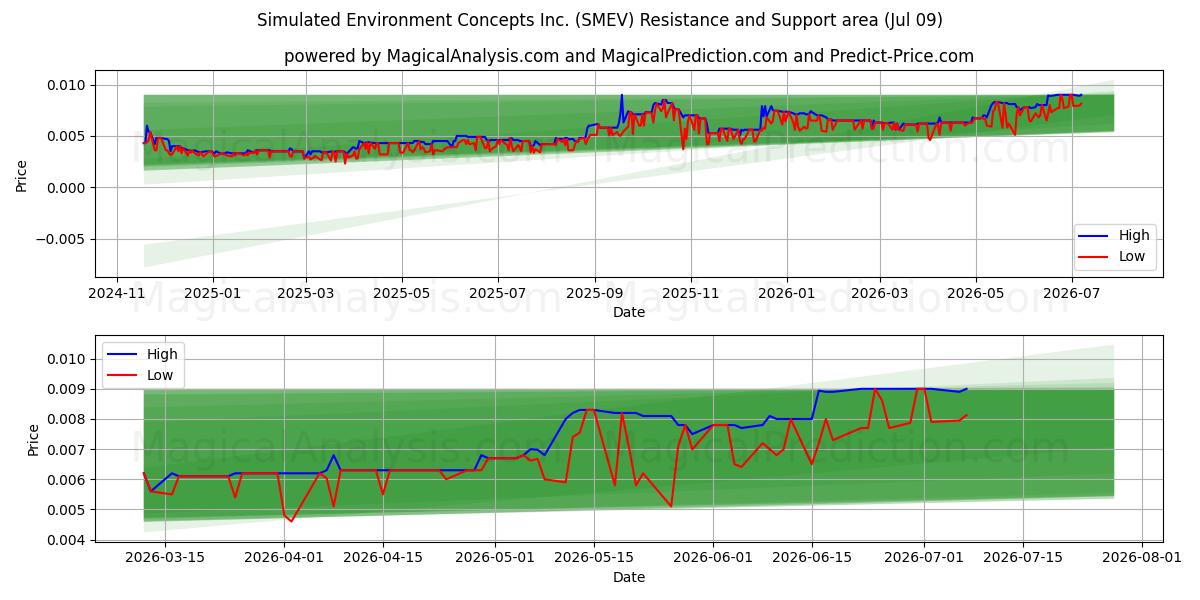Click the 2026-08-01 tick label

click(x=1143, y=557)
